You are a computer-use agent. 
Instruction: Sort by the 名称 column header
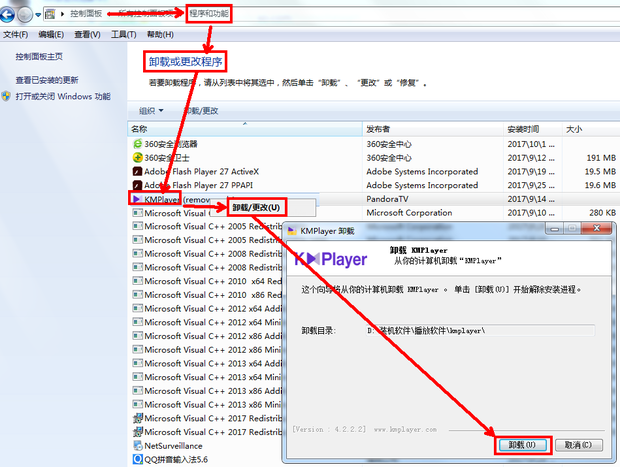point(244,129)
